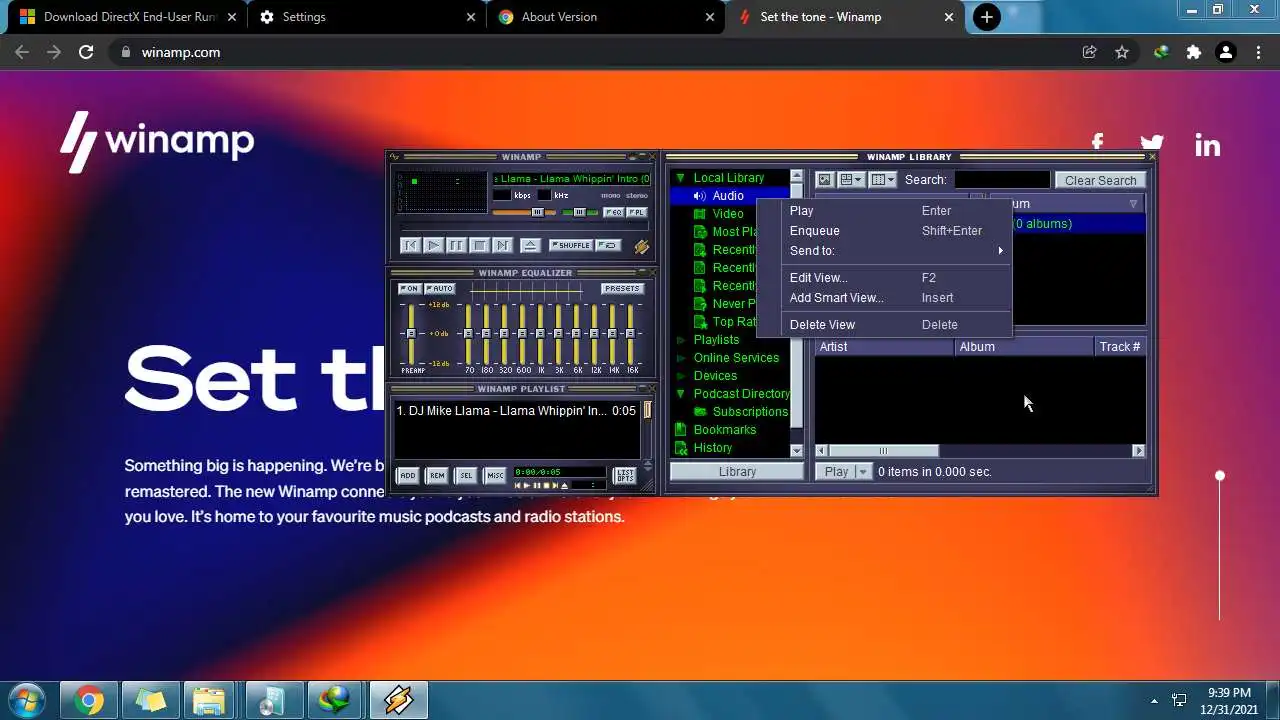Open Chrome from the taskbar
The width and height of the screenshot is (1280, 720).
pyautogui.click(x=89, y=701)
